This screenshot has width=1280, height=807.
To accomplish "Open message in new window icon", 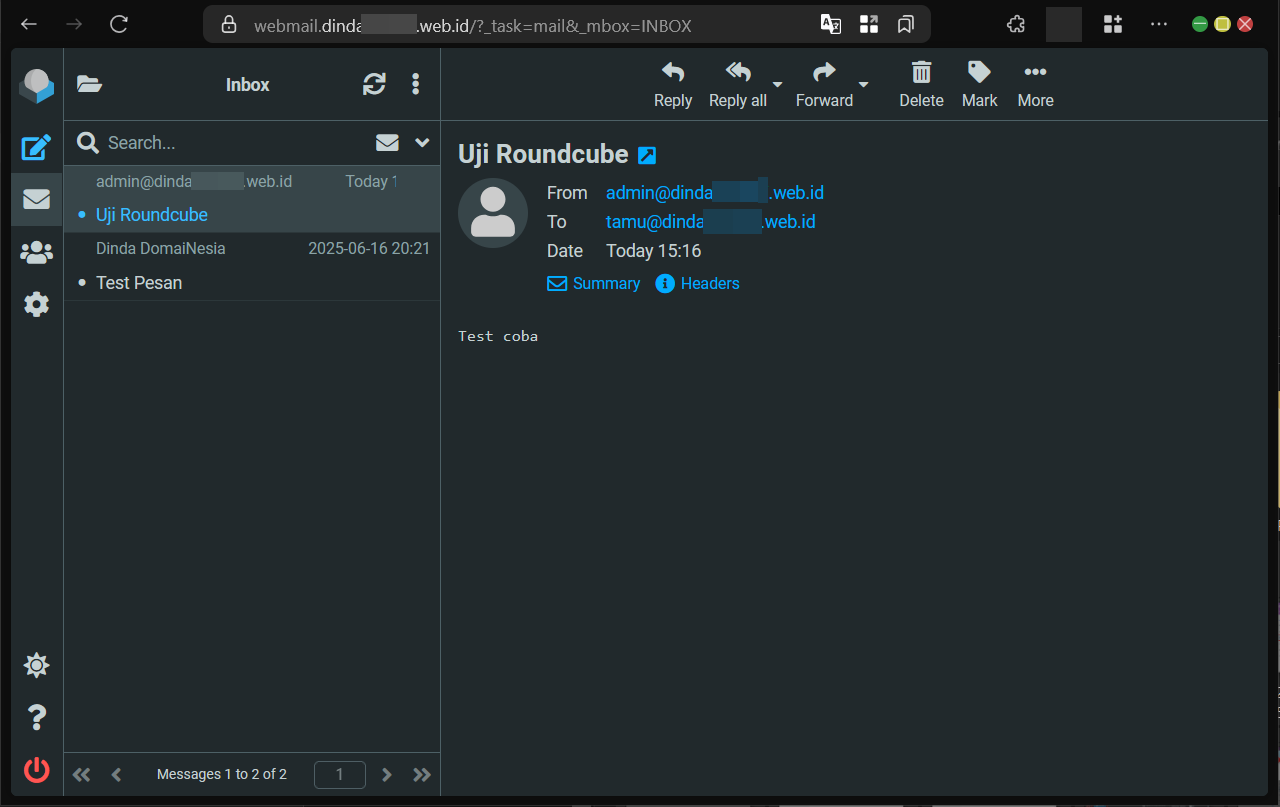I will (x=647, y=155).
